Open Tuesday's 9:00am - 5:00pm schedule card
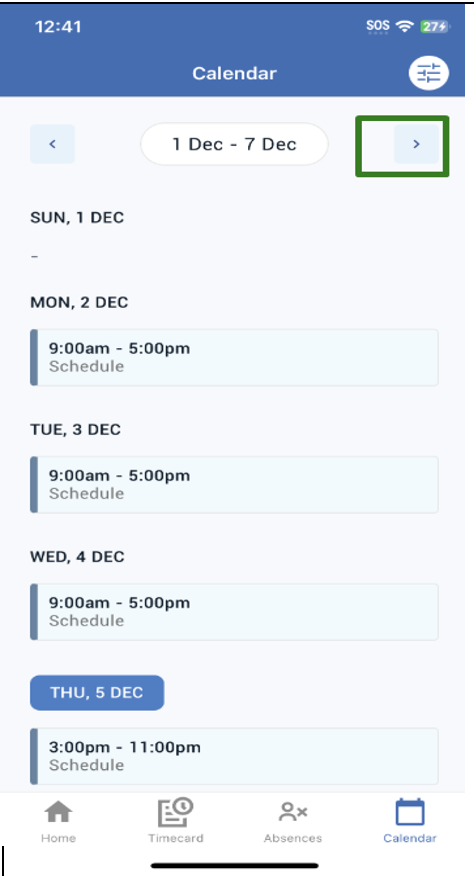 point(234,485)
